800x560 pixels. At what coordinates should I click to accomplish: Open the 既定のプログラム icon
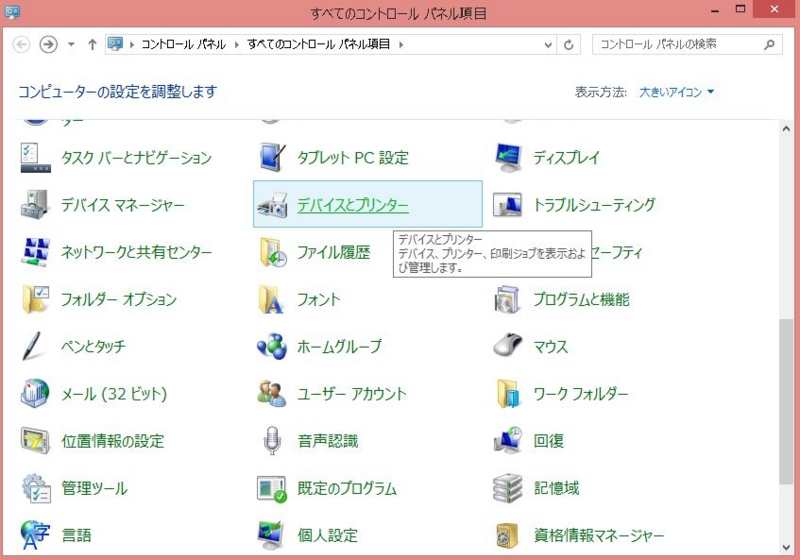(x=272, y=489)
